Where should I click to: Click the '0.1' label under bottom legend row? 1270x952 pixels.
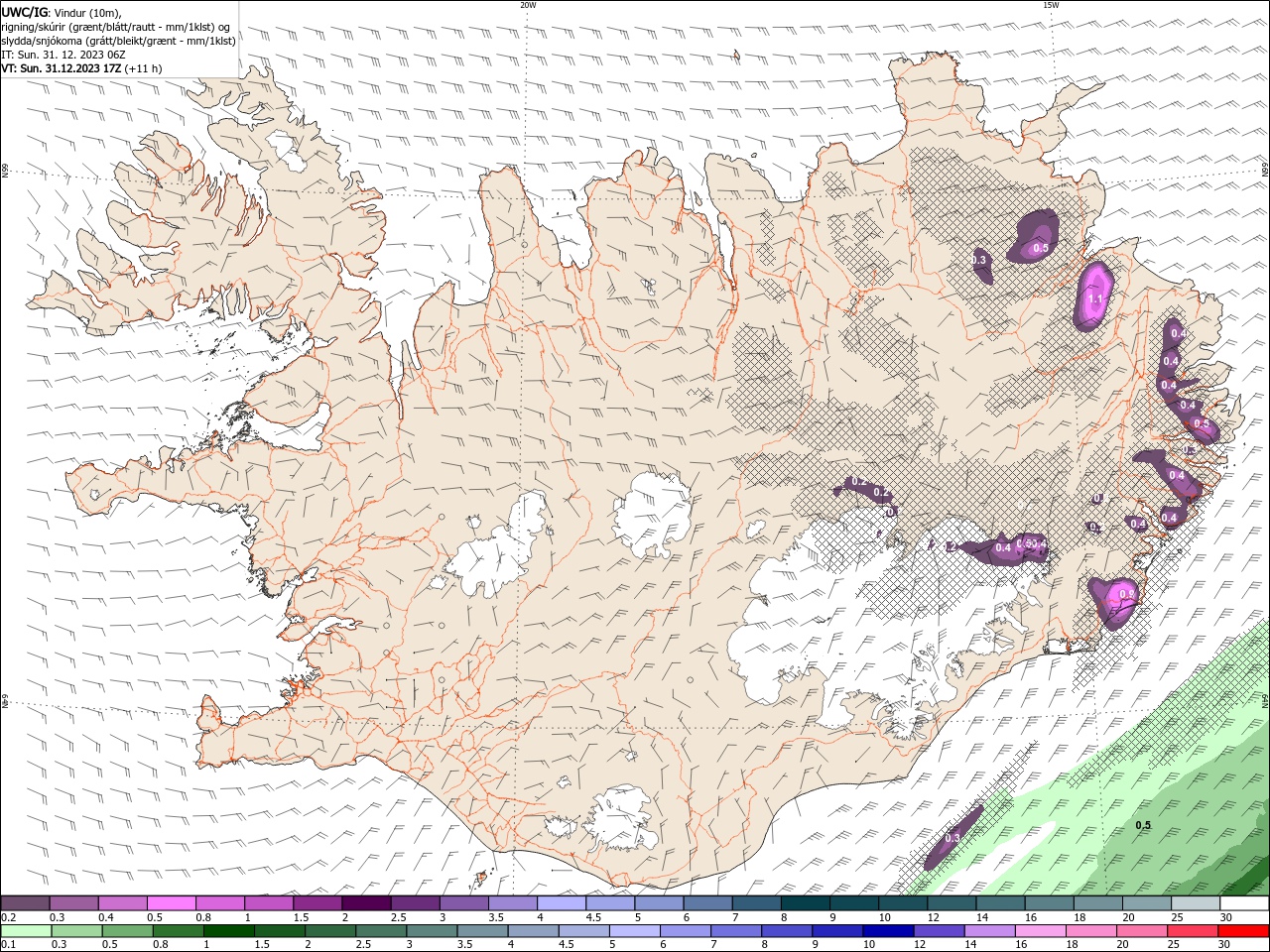pos(8,945)
